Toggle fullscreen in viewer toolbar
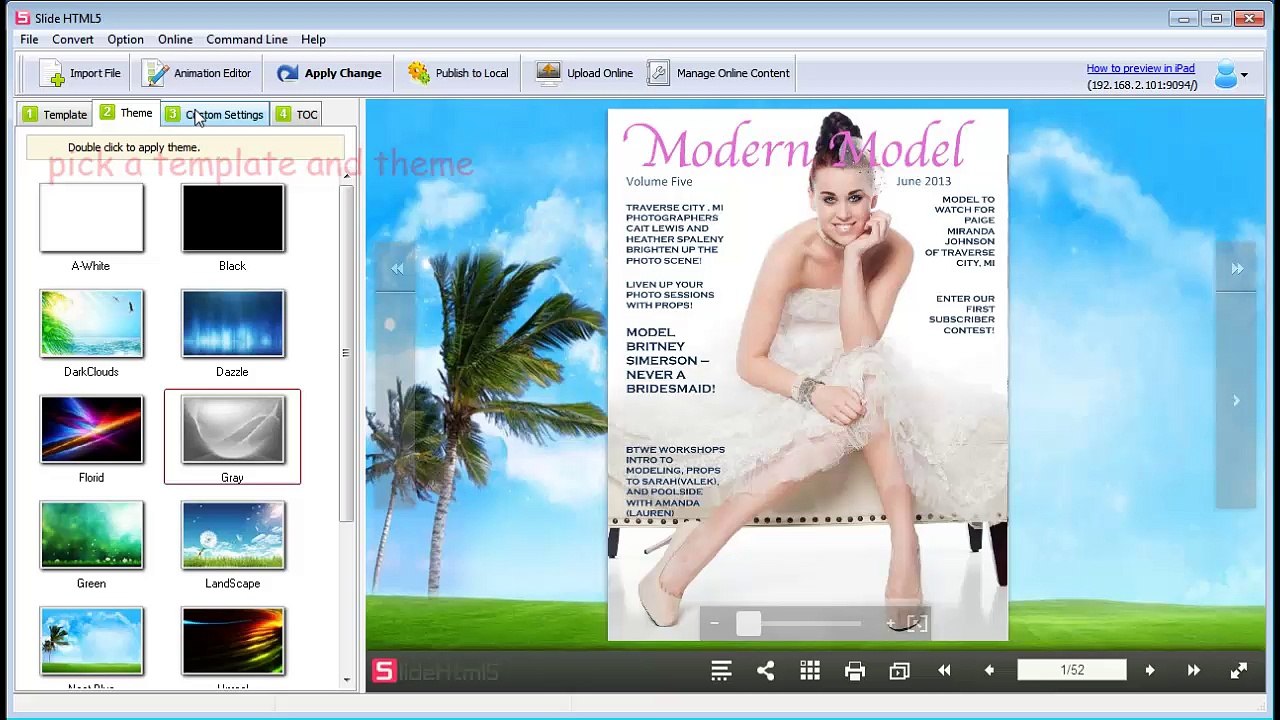 click(1239, 670)
